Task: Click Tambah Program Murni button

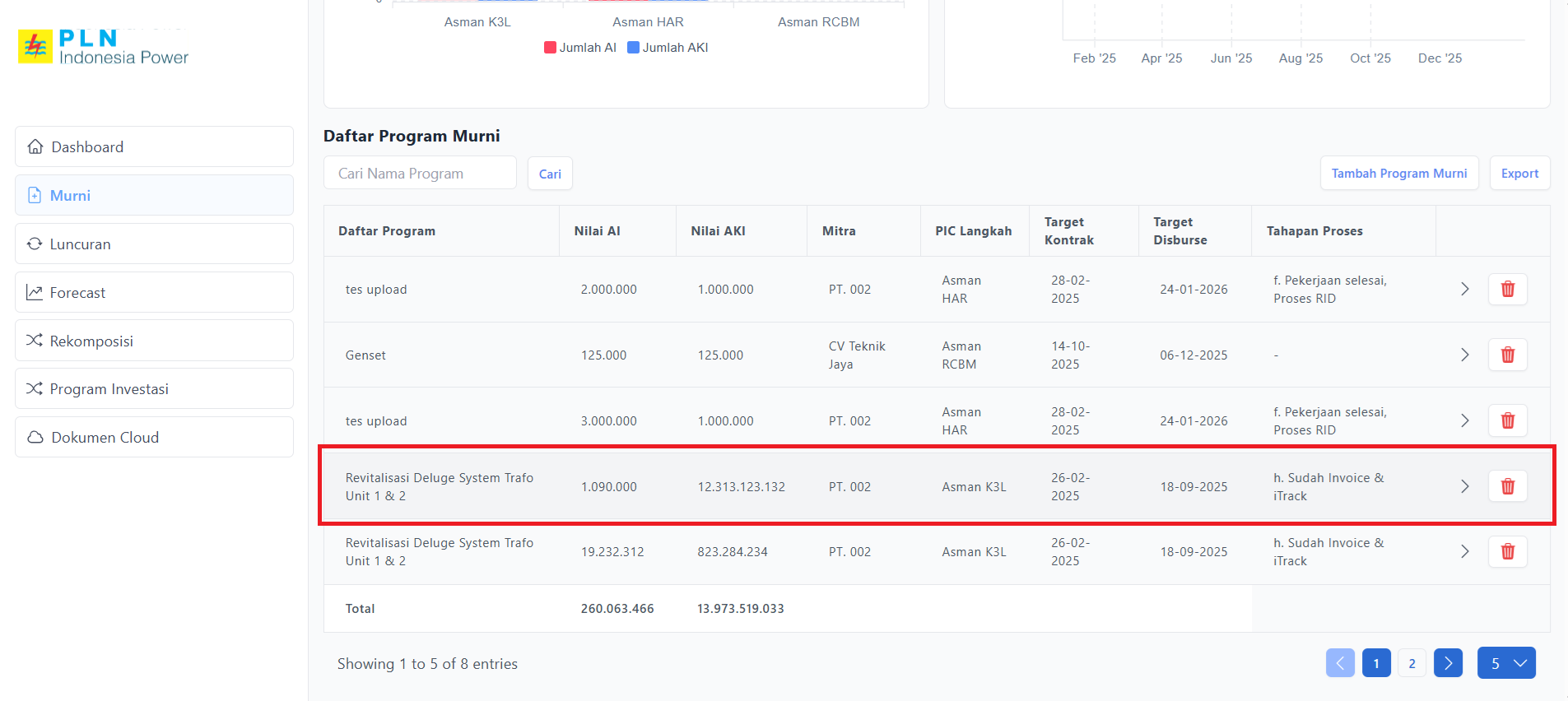Action: tap(1398, 174)
